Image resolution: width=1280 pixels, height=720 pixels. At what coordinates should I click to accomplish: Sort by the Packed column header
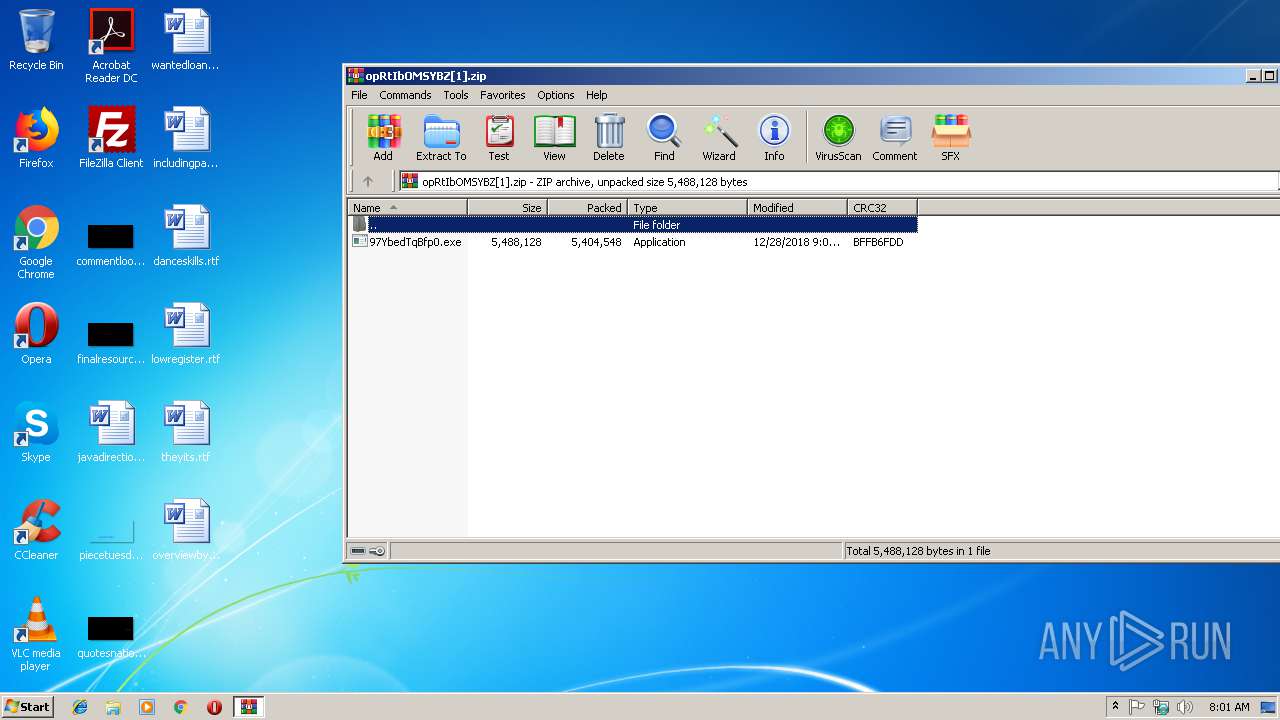(587, 208)
